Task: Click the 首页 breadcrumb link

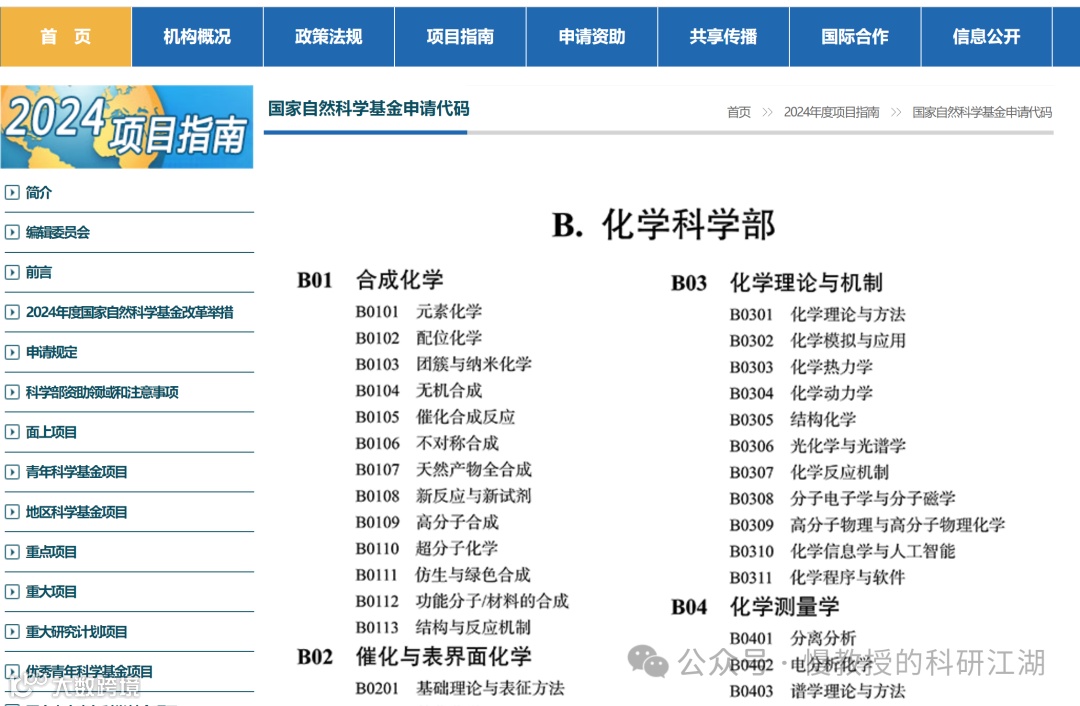Action: coord(739,112)
